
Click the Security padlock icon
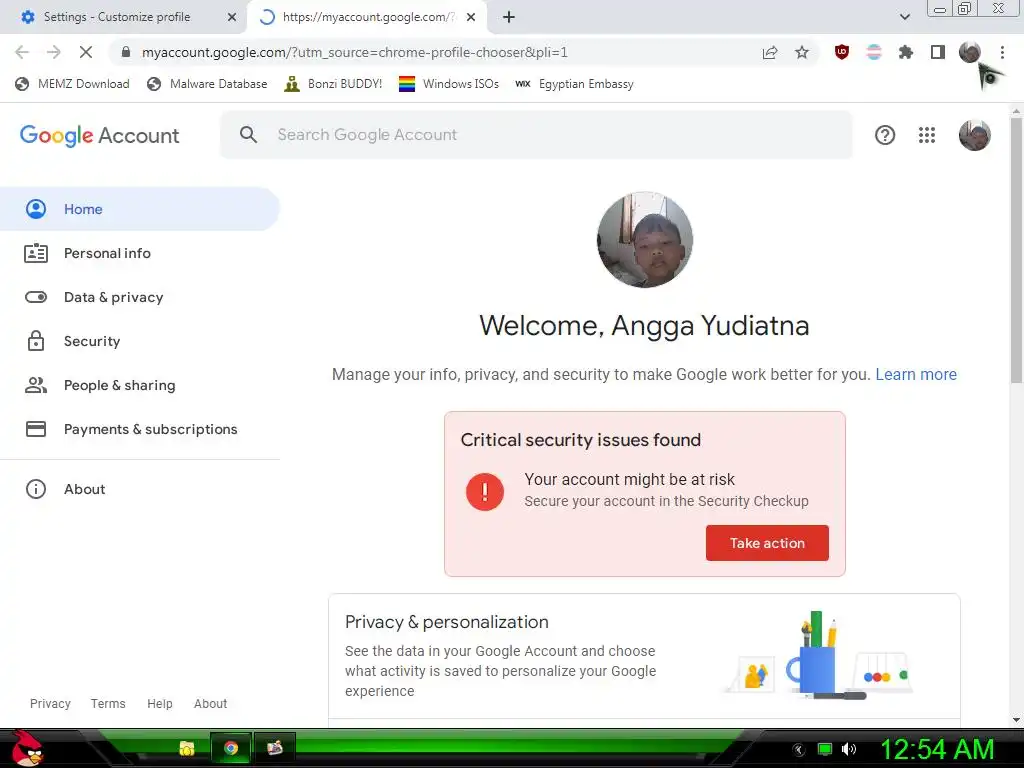36,341
